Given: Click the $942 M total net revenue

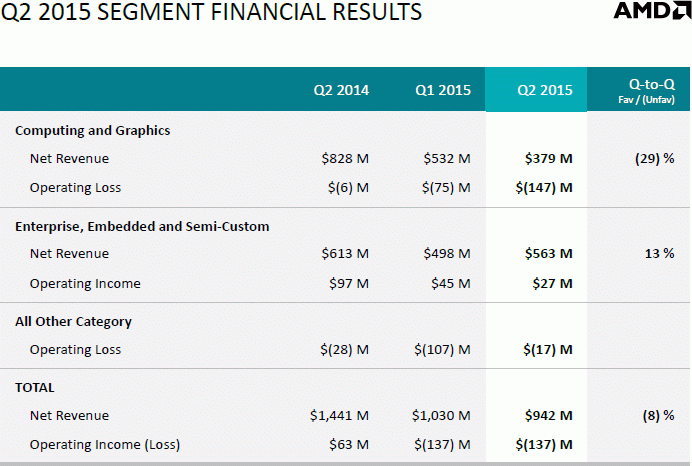Looking at the screenshot, I should [x=548, y=415].
